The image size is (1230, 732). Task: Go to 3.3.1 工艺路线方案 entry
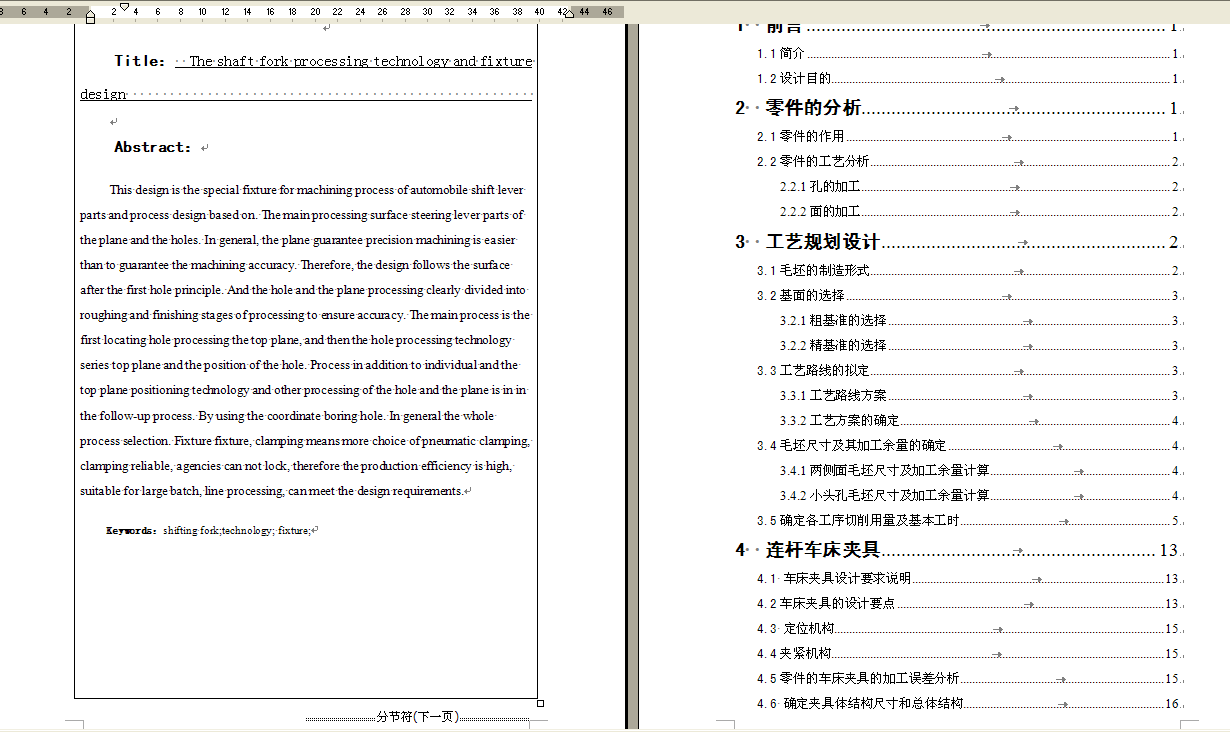pyautogui.click(x=980, y=395)
